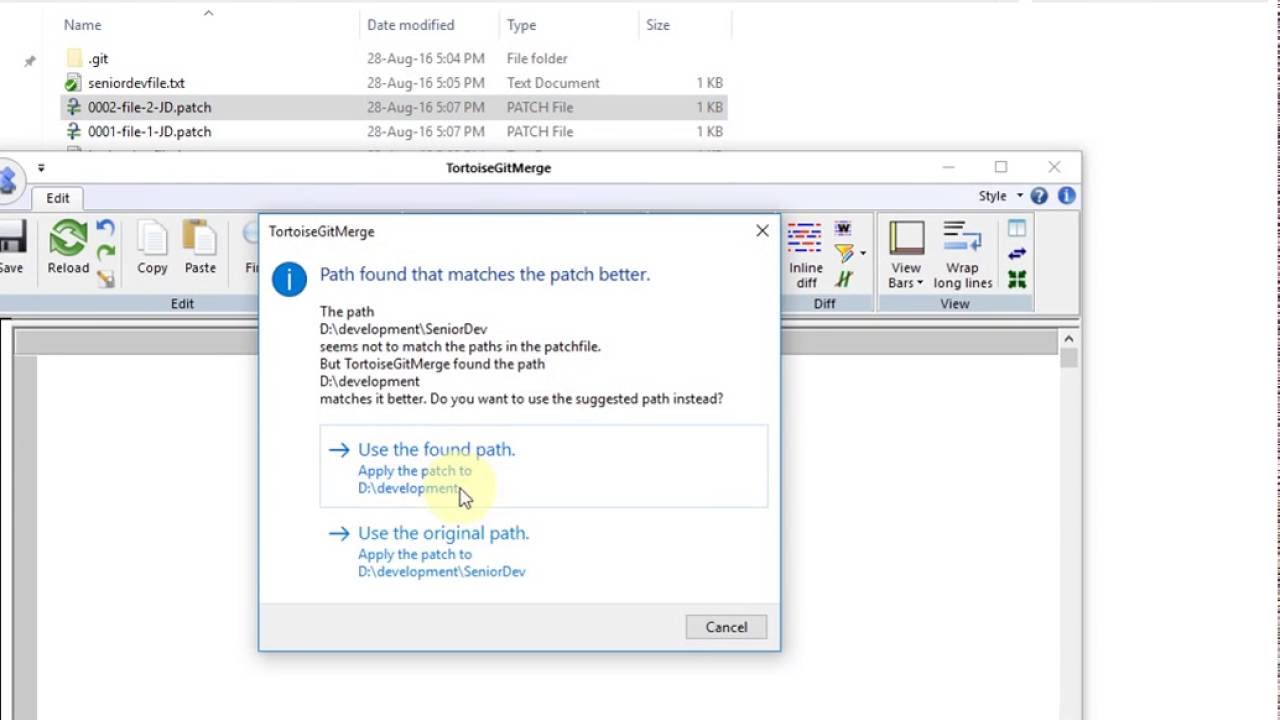The image size is (1280, 720).
Task: Close the TortoiseGitMerge path dialog
Action: click(762, 231)
